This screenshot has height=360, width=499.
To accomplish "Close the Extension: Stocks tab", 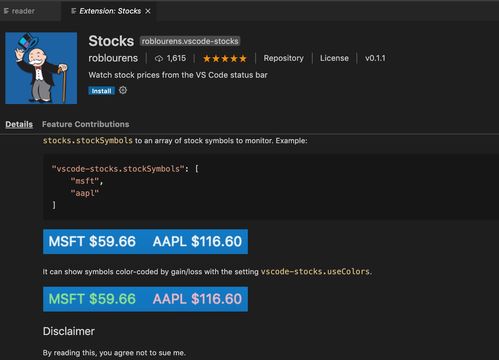I will click(148, 11).
